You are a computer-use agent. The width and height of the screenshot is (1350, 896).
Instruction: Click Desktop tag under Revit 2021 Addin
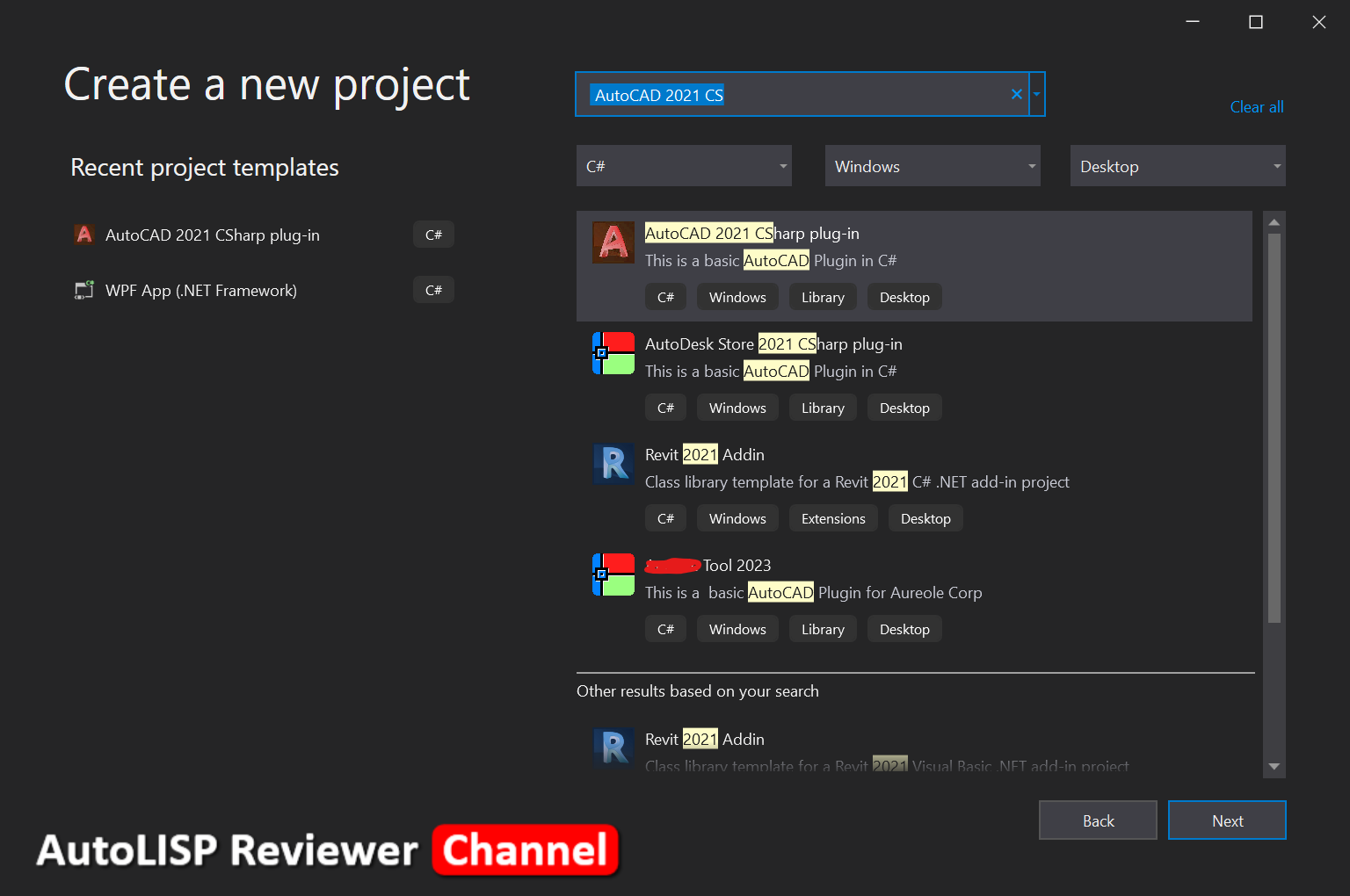[x=925, y=518]
